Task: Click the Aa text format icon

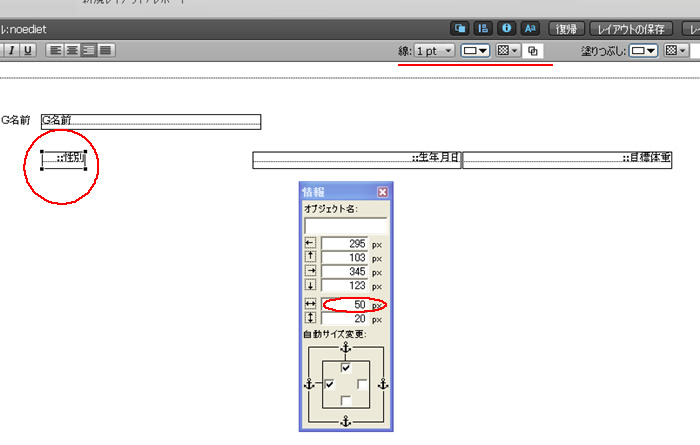Action: coord(531,29)
